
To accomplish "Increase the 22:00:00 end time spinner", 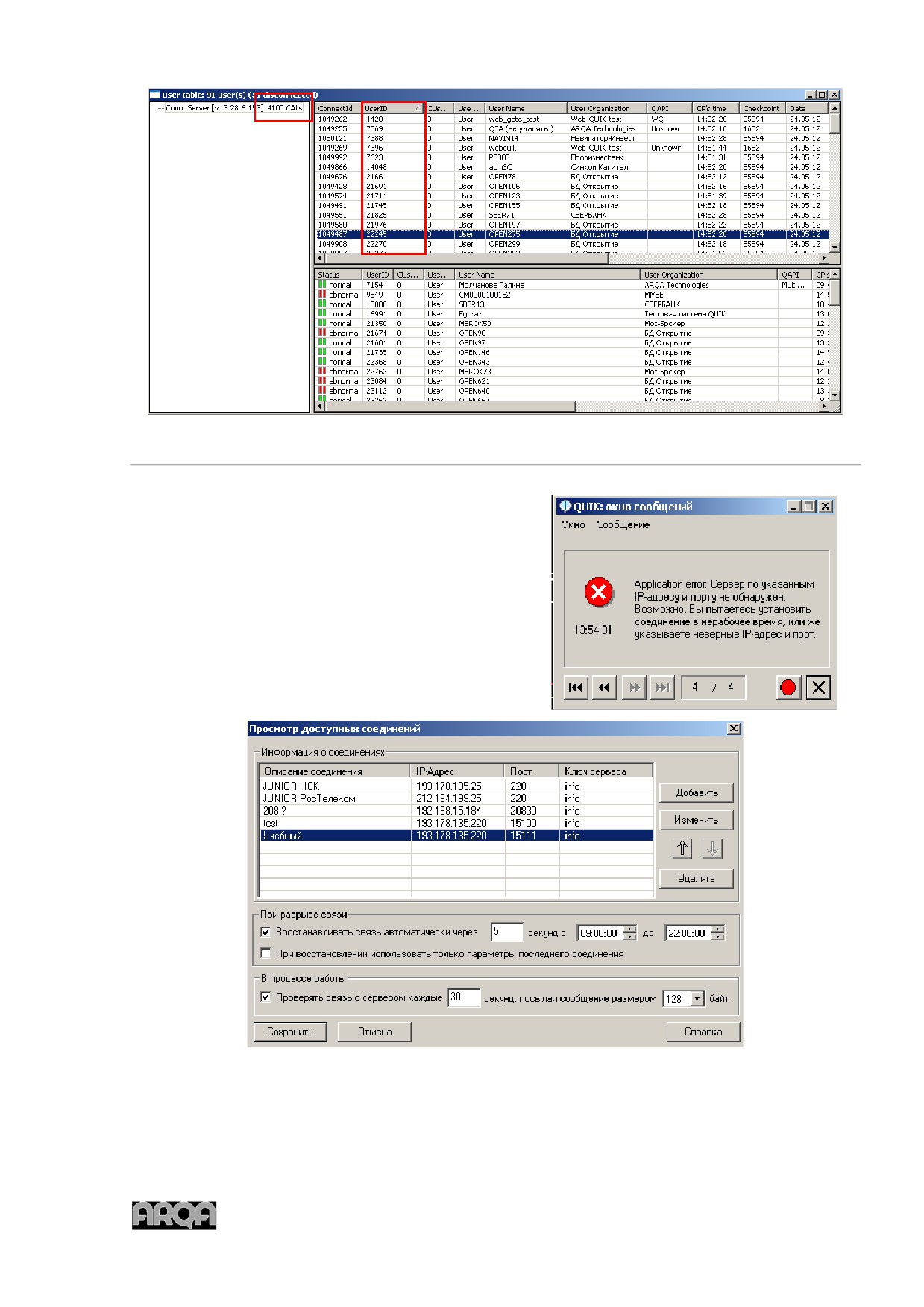I will (717, 930).
